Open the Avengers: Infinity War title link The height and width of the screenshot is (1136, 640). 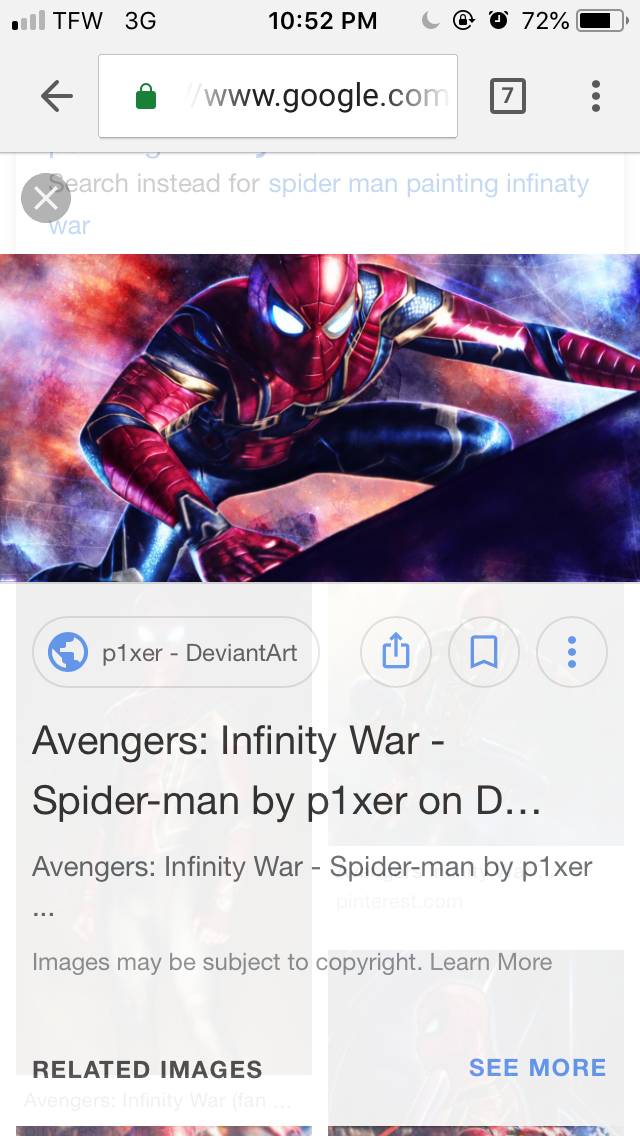pyautogui.click(x=286, y=771)
